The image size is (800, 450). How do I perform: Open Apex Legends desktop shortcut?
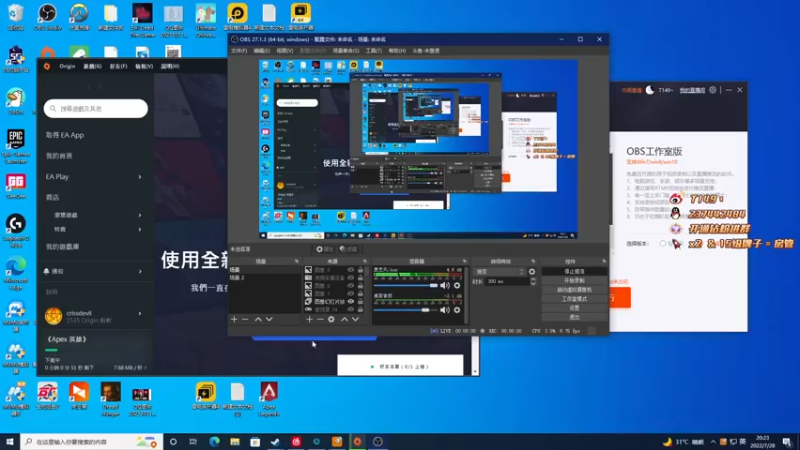pos(269,399)
